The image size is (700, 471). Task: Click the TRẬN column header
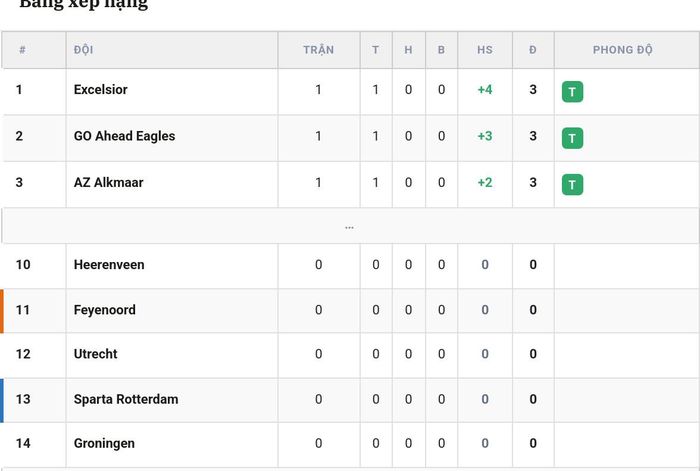[x=319, y=50]
